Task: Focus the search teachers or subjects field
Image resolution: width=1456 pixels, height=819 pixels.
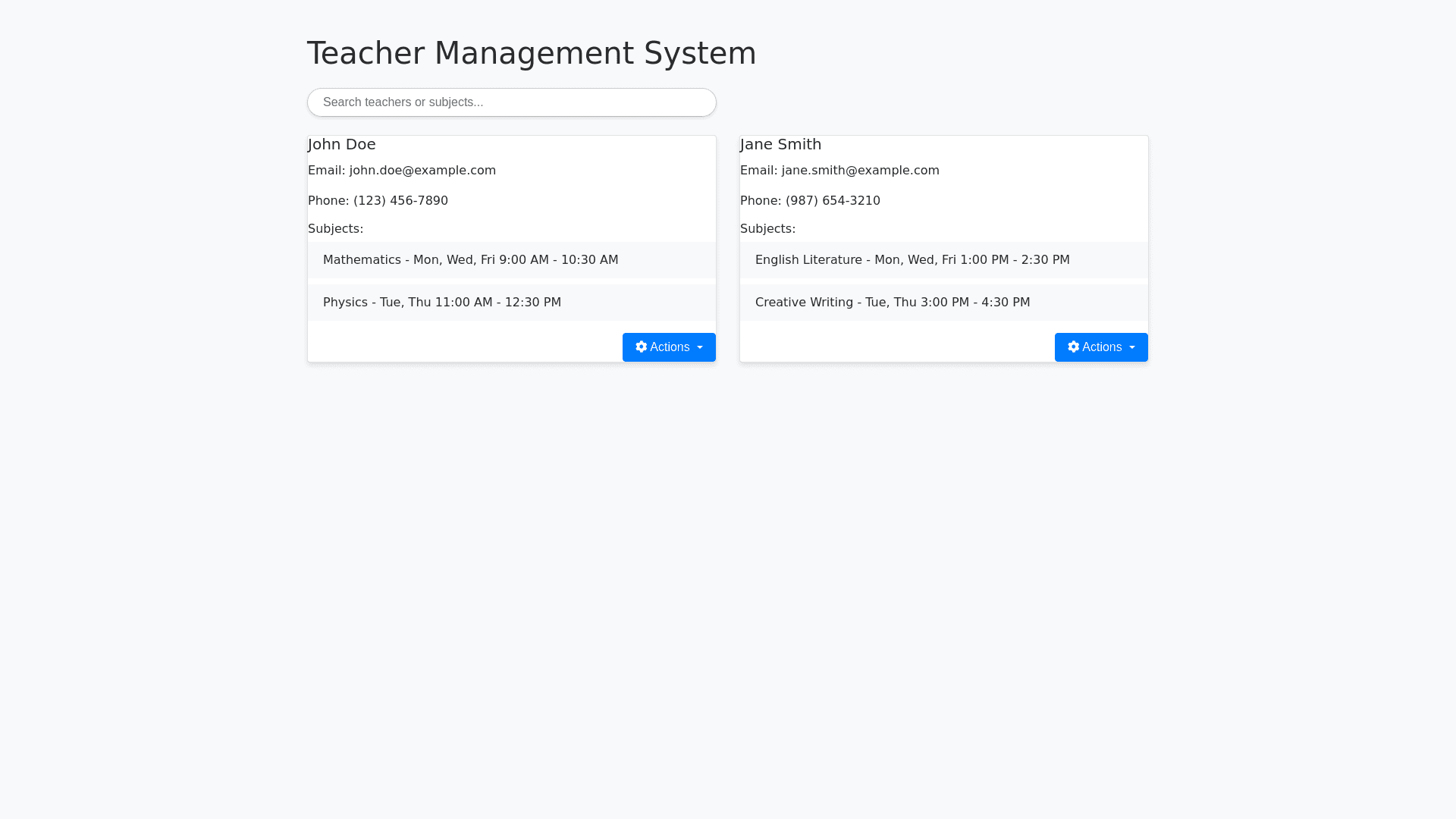Action: pos(512,102)
